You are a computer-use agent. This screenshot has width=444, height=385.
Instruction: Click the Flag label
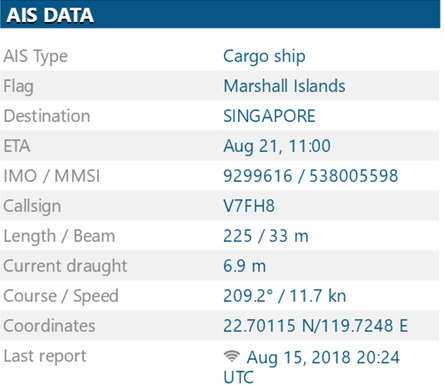tap(18, 86)
